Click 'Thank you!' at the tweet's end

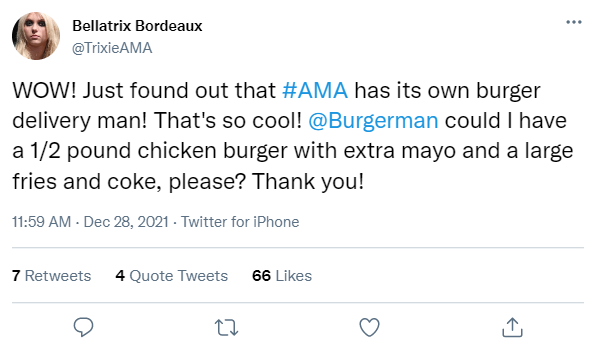pos(308,181)
